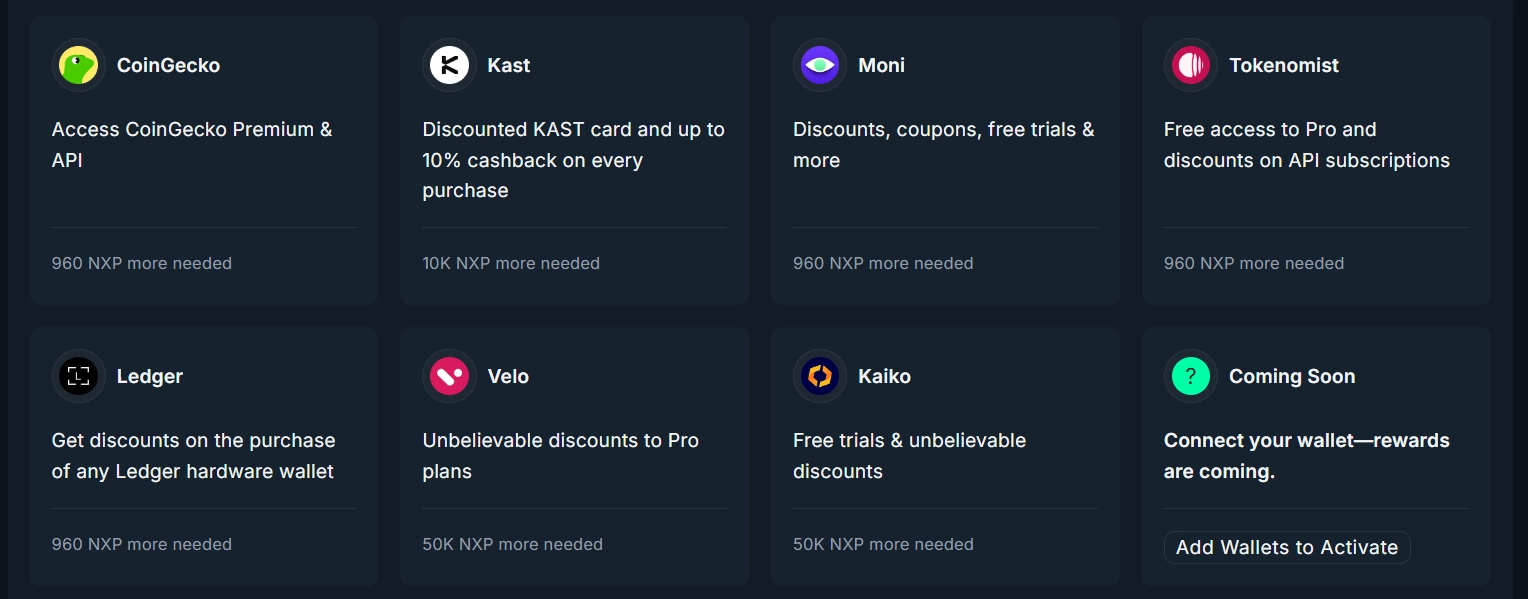The image size is (1528, 599).
Task: Select the Ledger hardware wallet card
Action: [204, 455]
